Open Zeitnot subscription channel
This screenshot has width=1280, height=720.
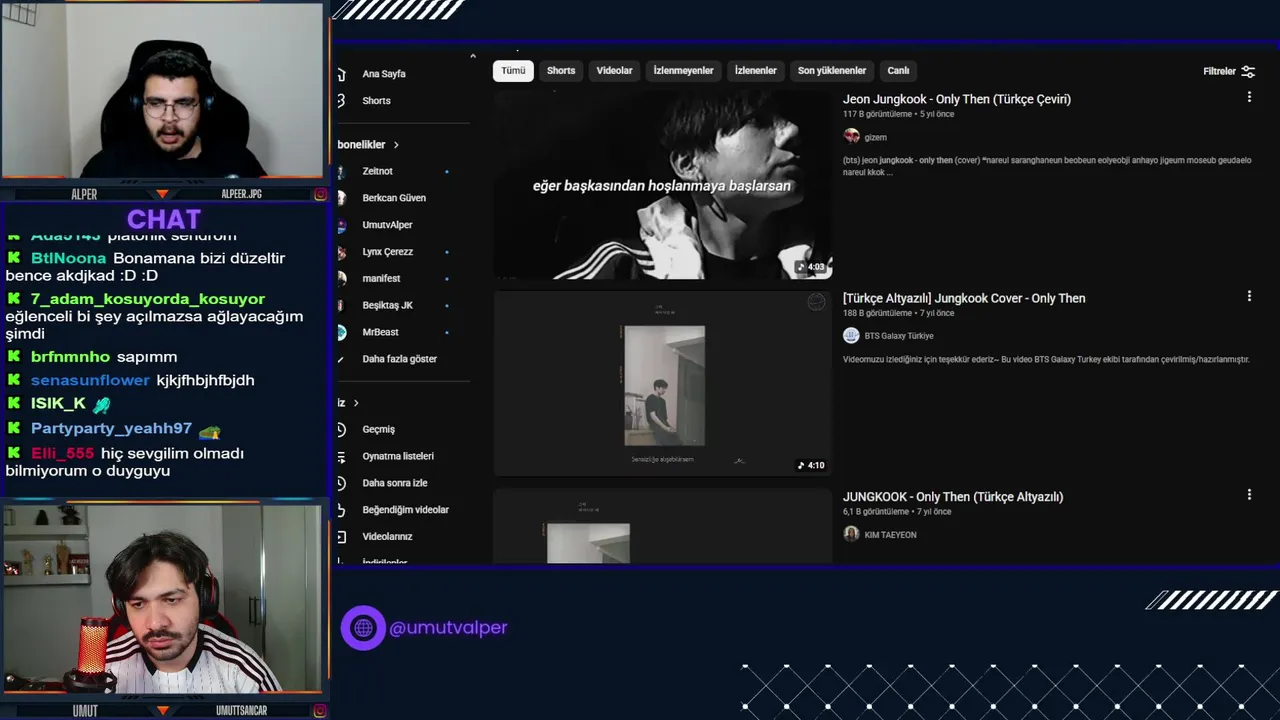[x=377, y=171]
